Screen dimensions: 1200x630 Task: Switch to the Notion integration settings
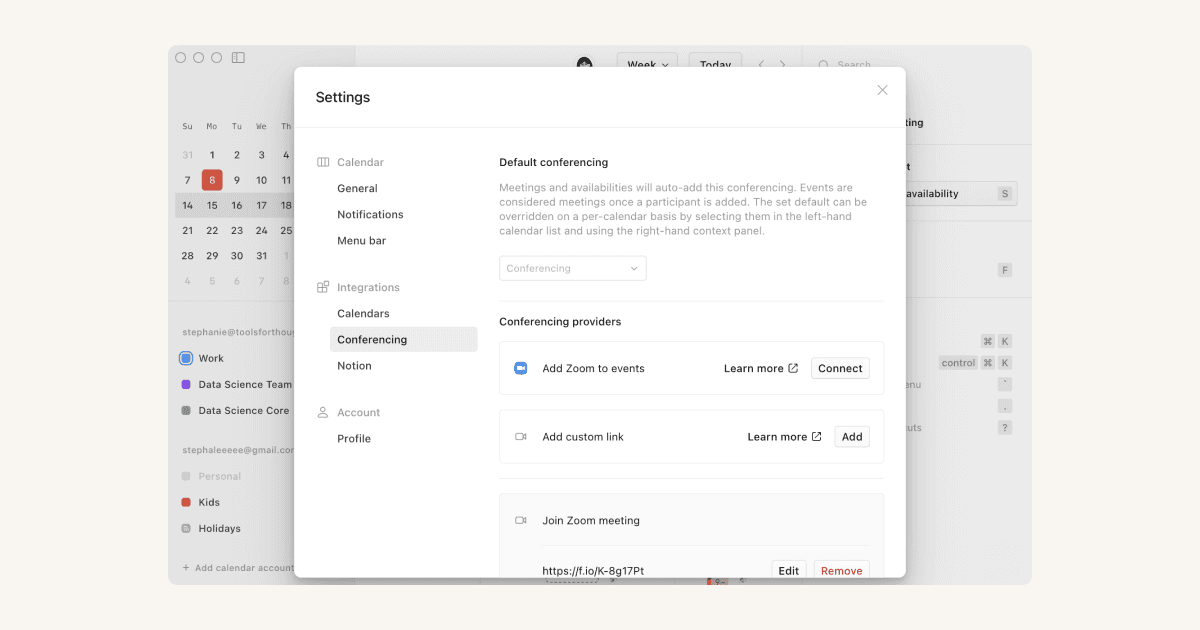[x=354, y=365]
